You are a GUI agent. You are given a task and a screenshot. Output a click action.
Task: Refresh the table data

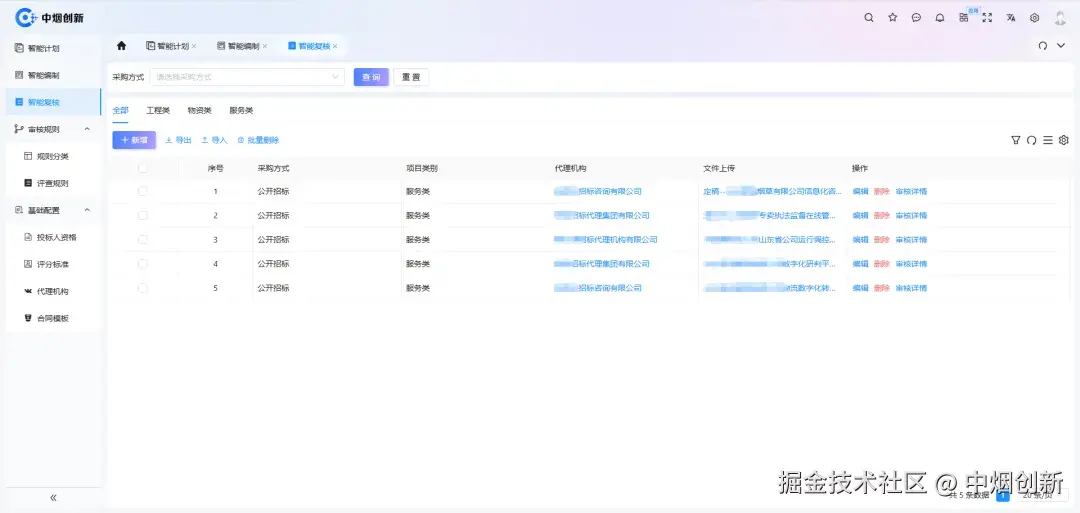(x=1031, y=140)
